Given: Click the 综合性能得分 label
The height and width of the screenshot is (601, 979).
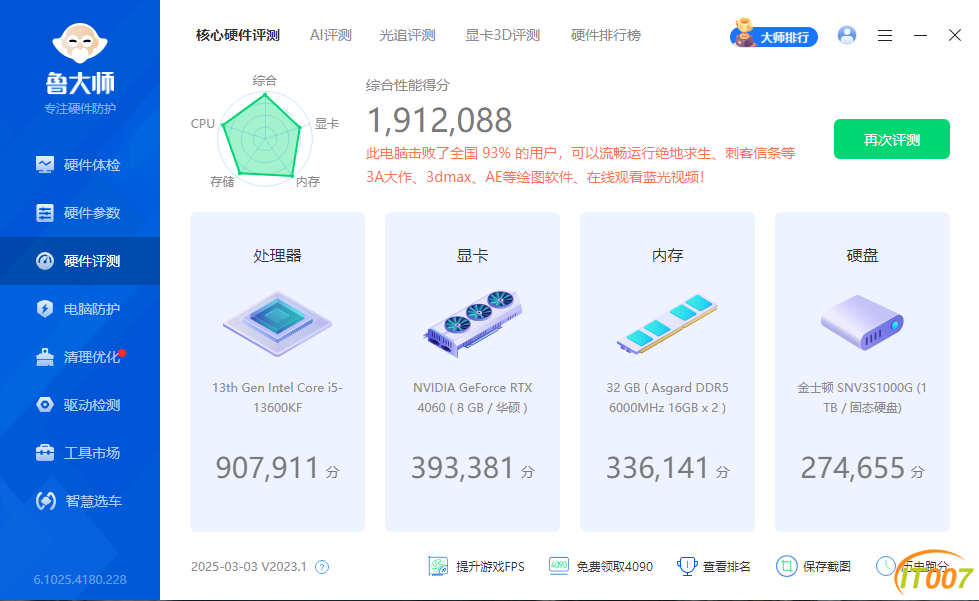Looking at the screenshot, I should pos(408,86).
